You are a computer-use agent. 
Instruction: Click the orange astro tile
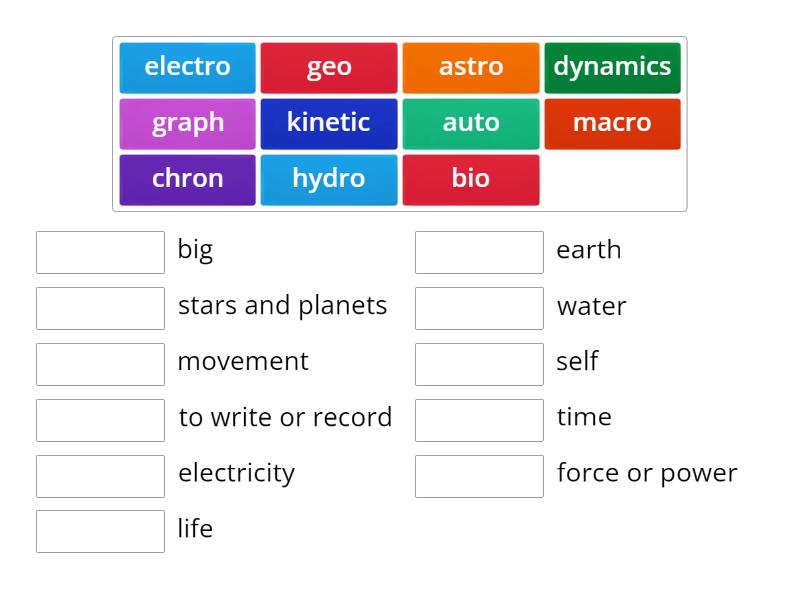[x=470, y=68]
